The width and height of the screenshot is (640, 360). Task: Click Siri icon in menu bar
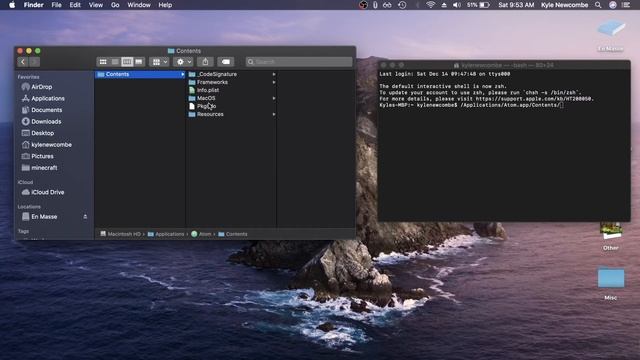coord(613,5)
